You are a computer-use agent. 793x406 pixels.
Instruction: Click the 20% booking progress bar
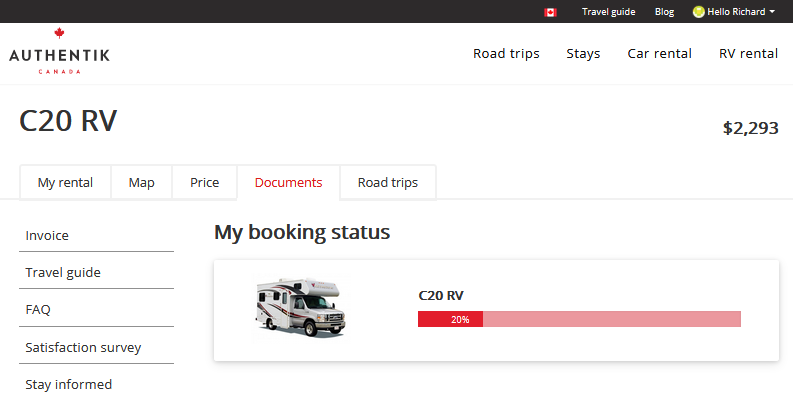pyautogui.click(x=579, y=319)
